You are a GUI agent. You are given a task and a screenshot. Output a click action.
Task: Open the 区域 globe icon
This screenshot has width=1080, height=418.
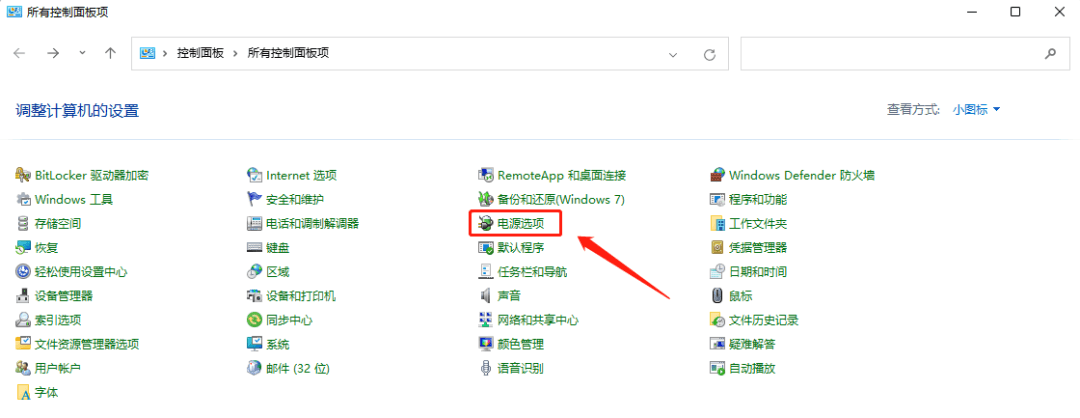[255, 271]
